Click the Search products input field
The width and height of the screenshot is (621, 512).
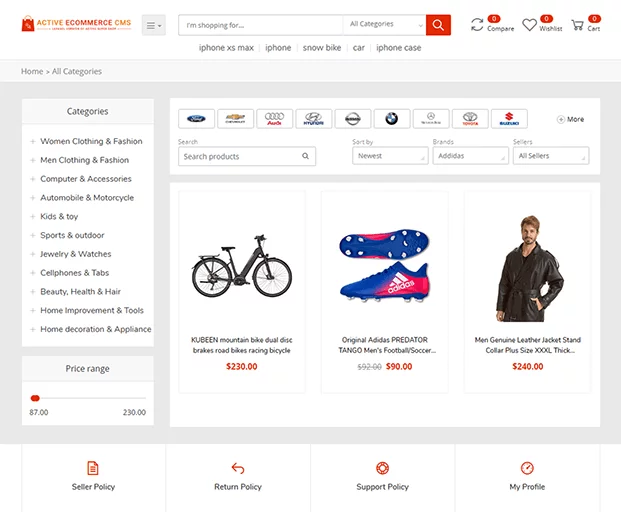tap(240, 156)
